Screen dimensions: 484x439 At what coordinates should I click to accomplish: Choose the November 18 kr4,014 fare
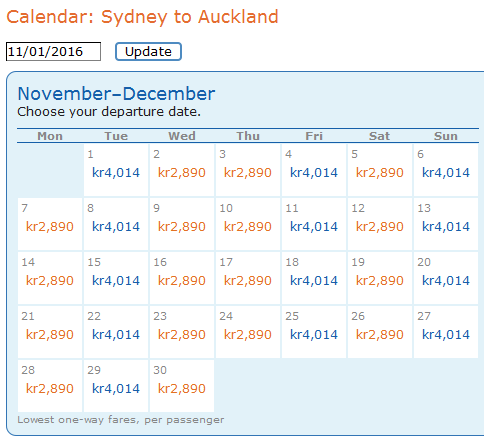point(314,281)
